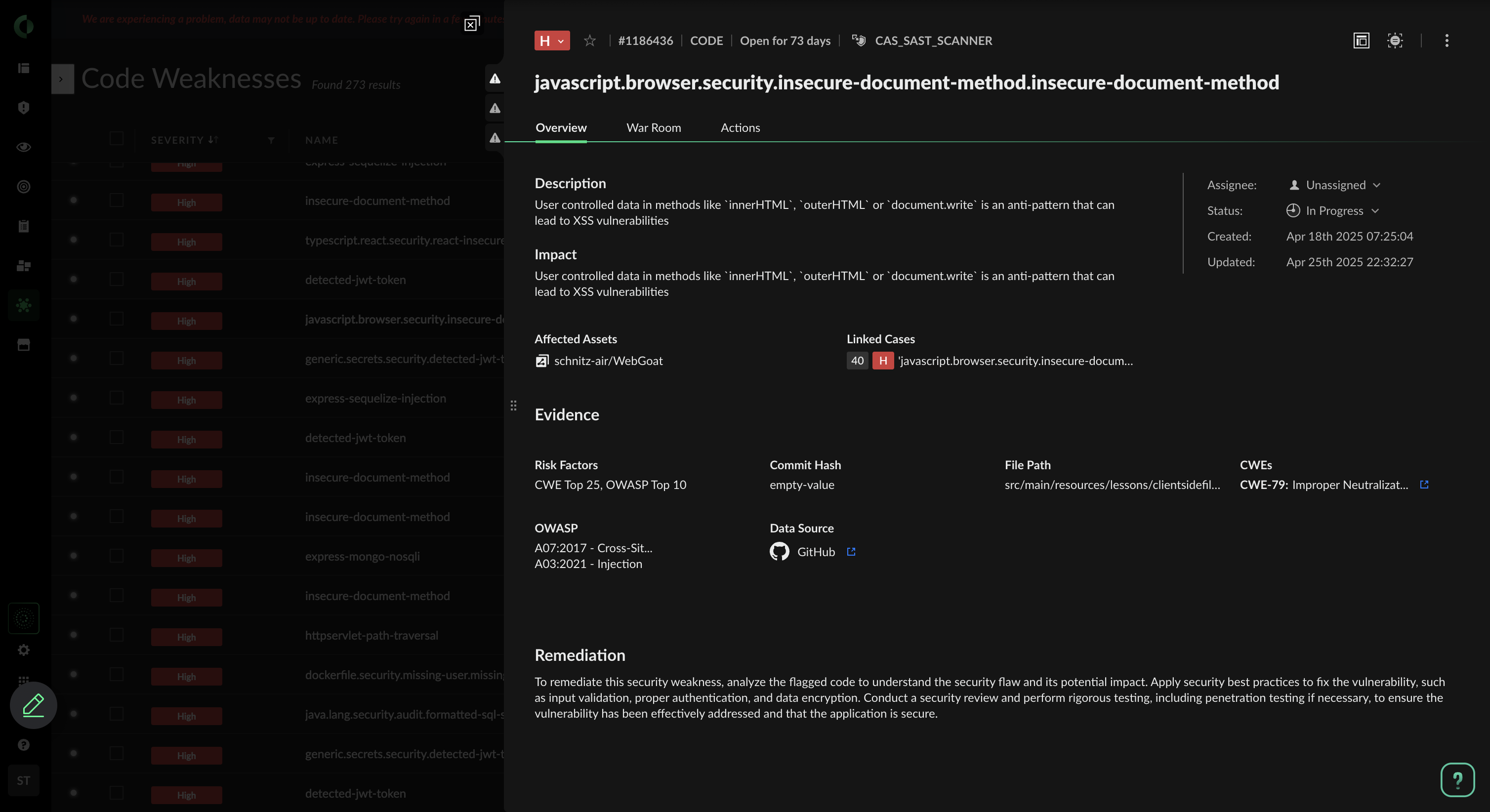Check the box for typescript.react.security row
The image size is (1490, 812).
coord(116,240)
